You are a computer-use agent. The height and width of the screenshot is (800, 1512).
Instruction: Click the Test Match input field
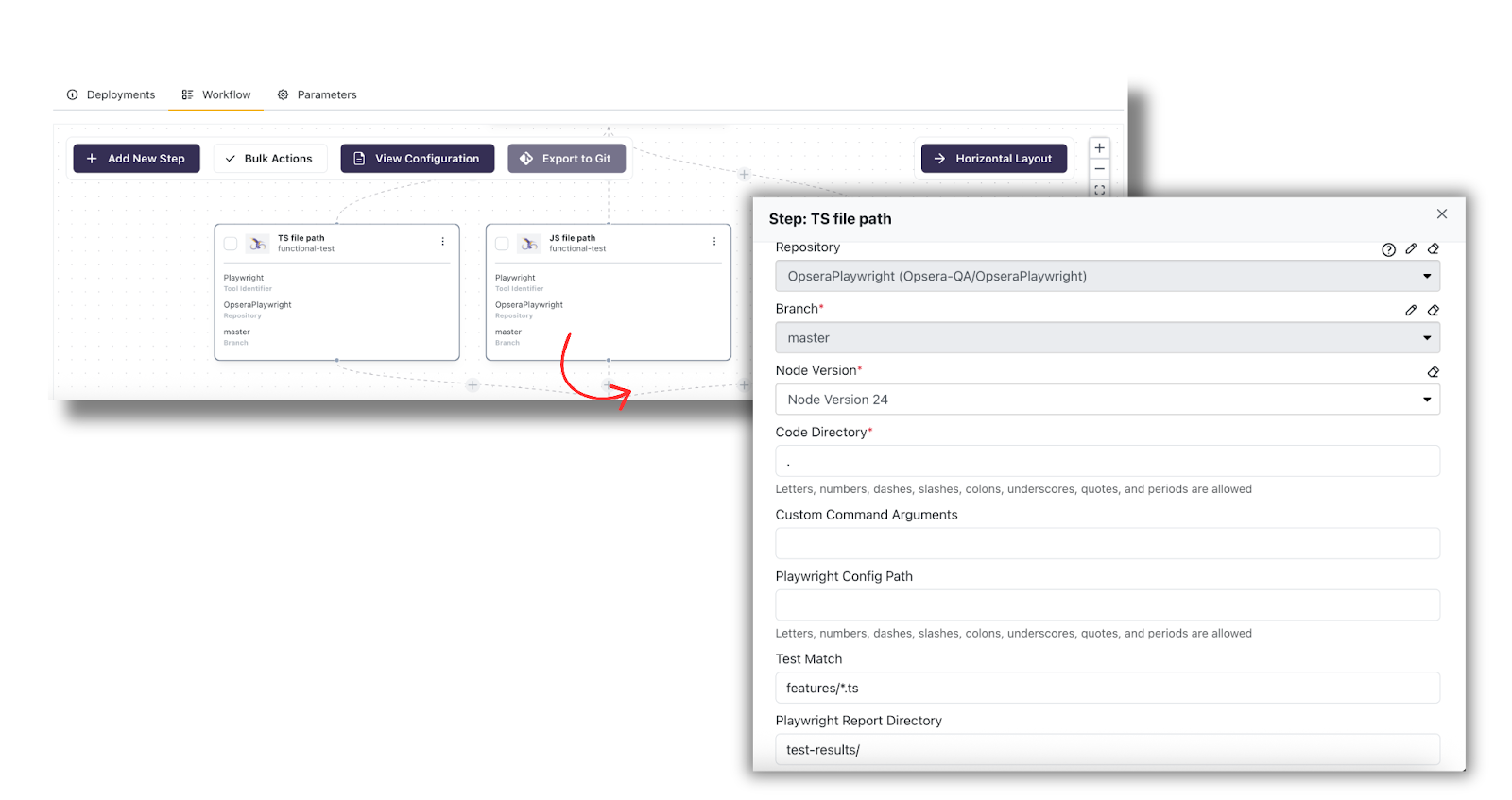[x=1107, y=689]
